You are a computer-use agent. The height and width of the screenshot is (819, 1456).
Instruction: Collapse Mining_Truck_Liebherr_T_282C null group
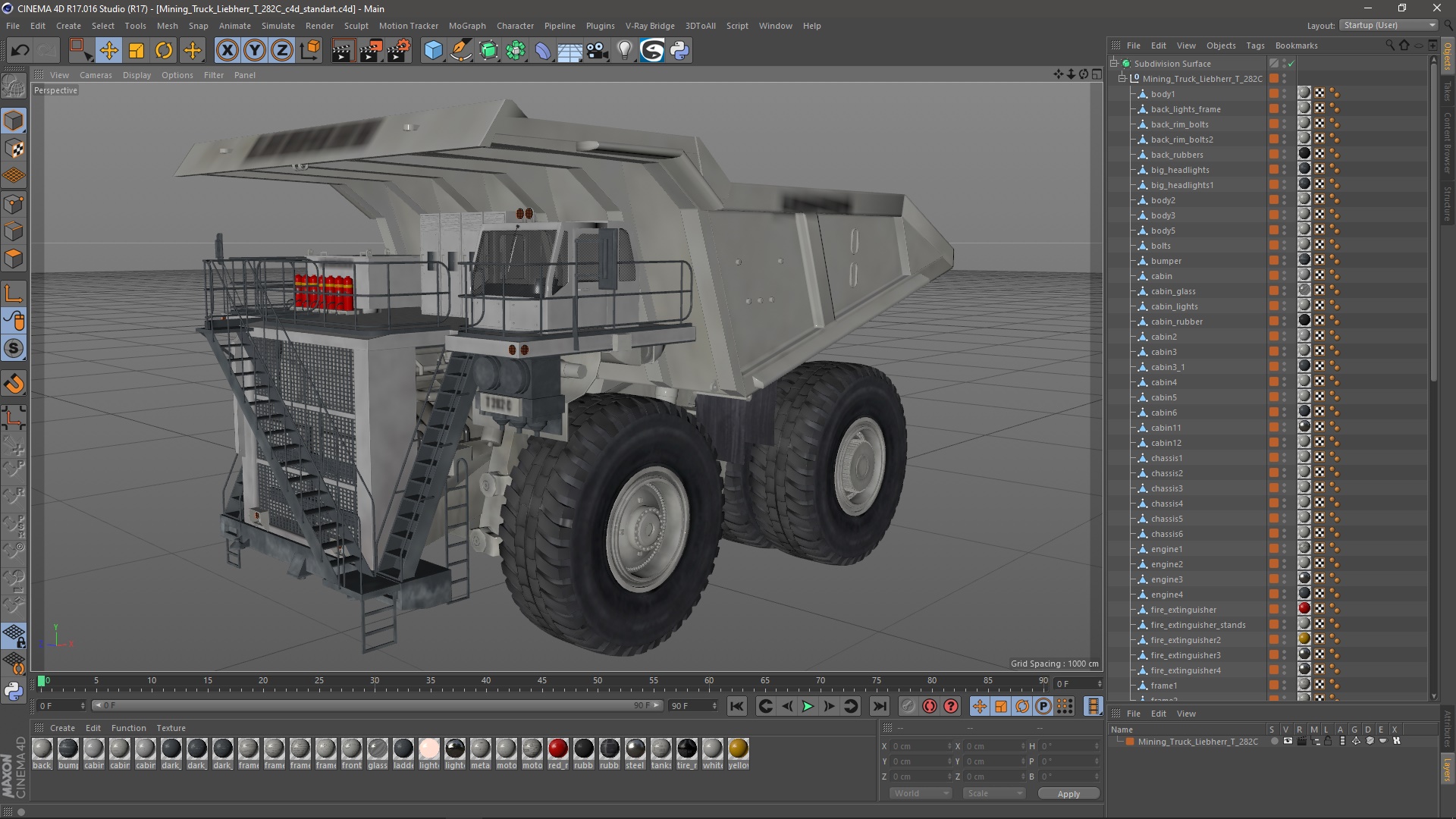point(1122,78)
